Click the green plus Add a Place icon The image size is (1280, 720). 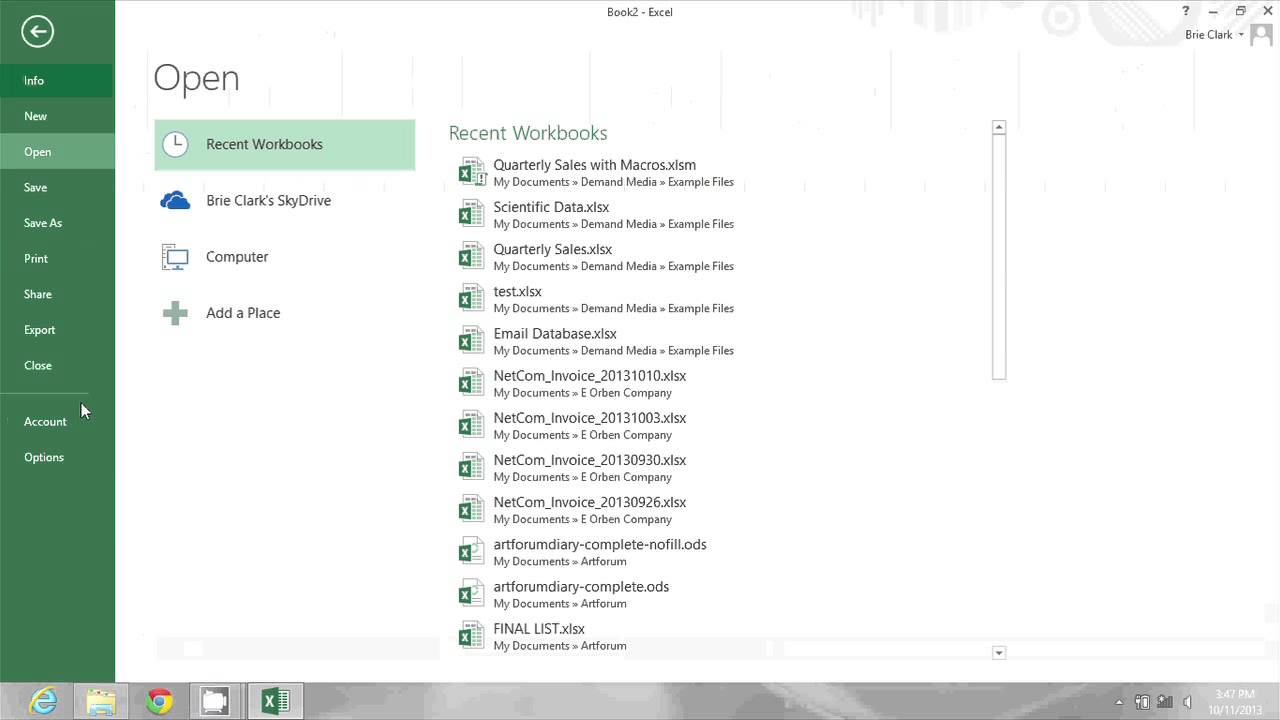(175, 313)
